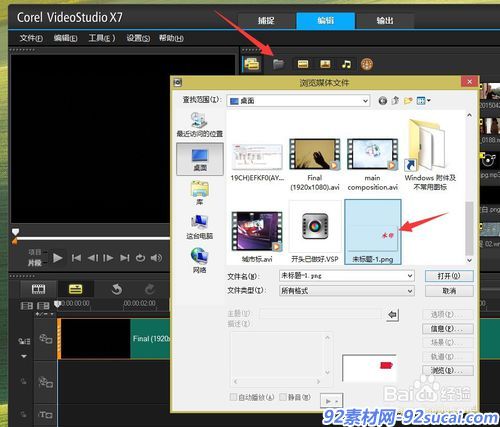Enable the mute checkbox
Viewport: 500px width, 427px height.
click(x=283, y=397)
